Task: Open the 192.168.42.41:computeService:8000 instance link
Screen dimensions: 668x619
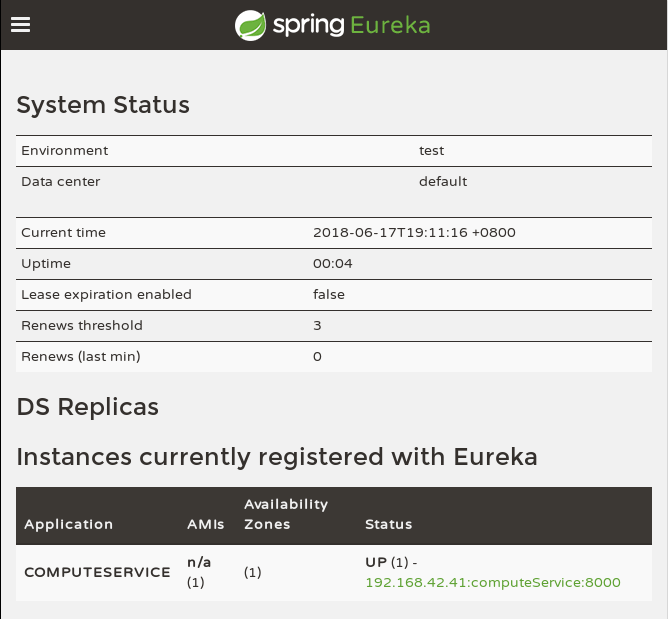Action: click(492, 583)
